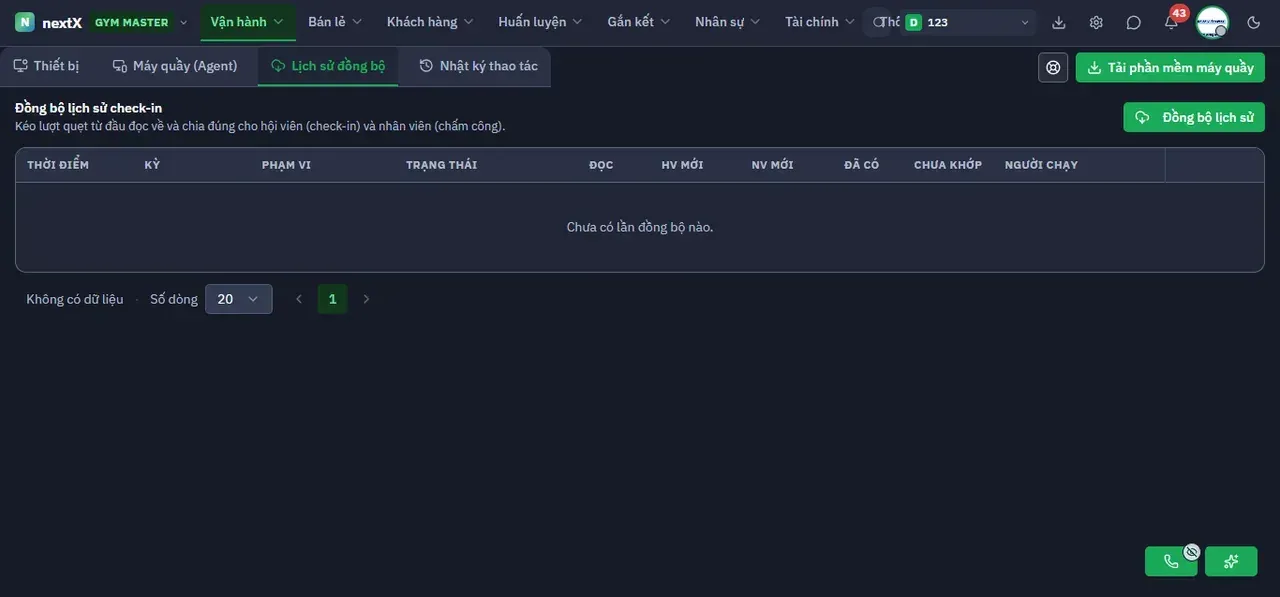
Task: Change the Số dòng rows dropdown from 20
Action: click(238, 299)
